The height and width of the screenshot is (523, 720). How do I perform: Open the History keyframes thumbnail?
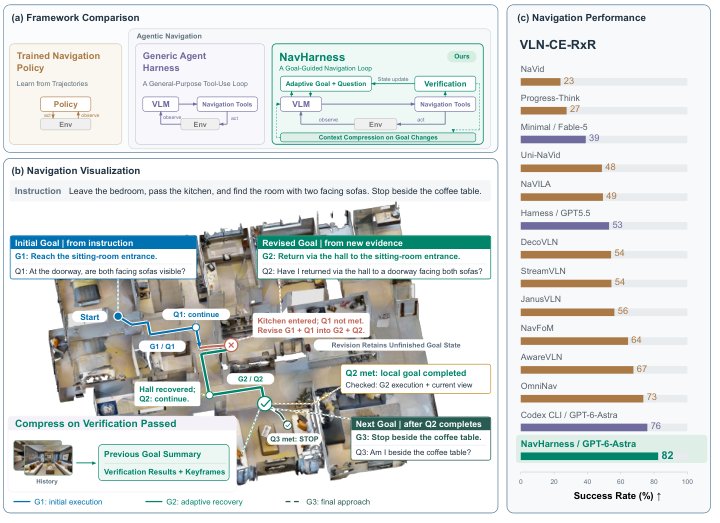click(43, 457)
